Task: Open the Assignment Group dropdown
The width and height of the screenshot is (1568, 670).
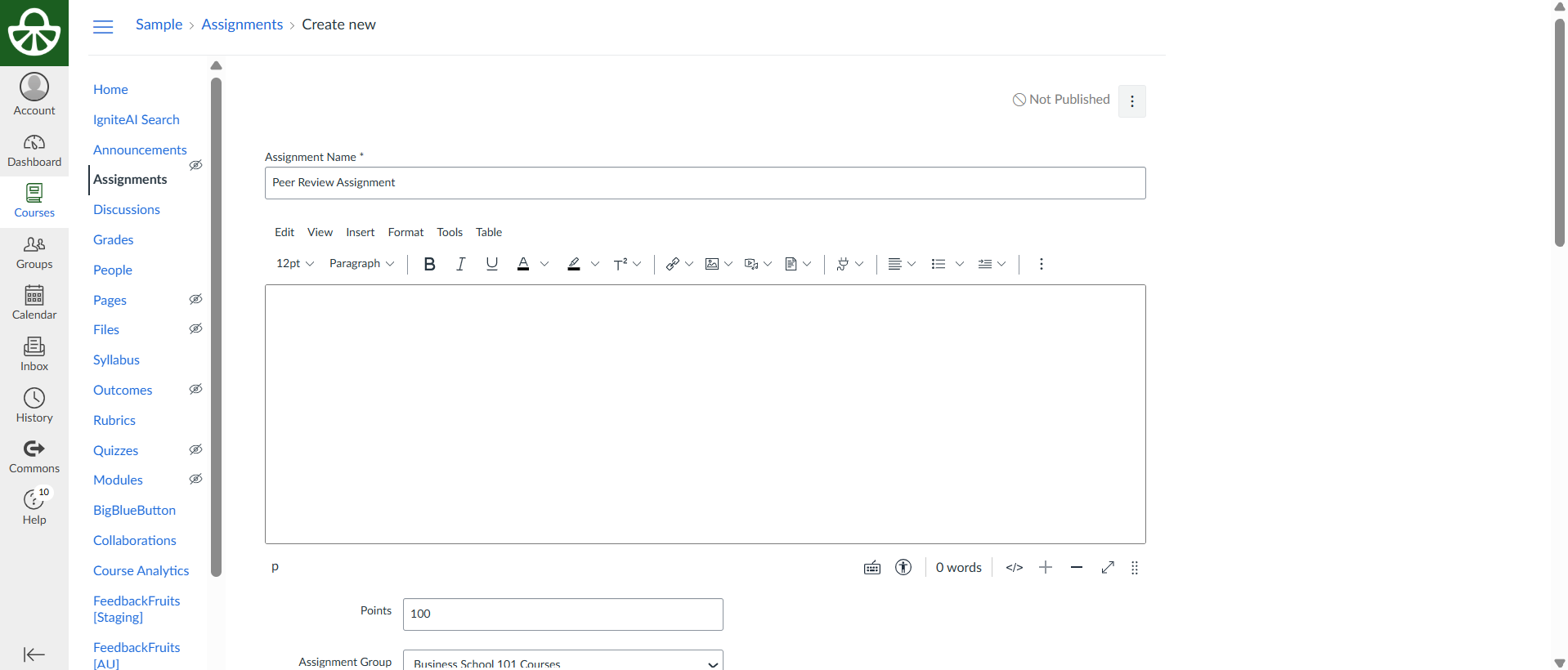Action: [x=562, y=663]
